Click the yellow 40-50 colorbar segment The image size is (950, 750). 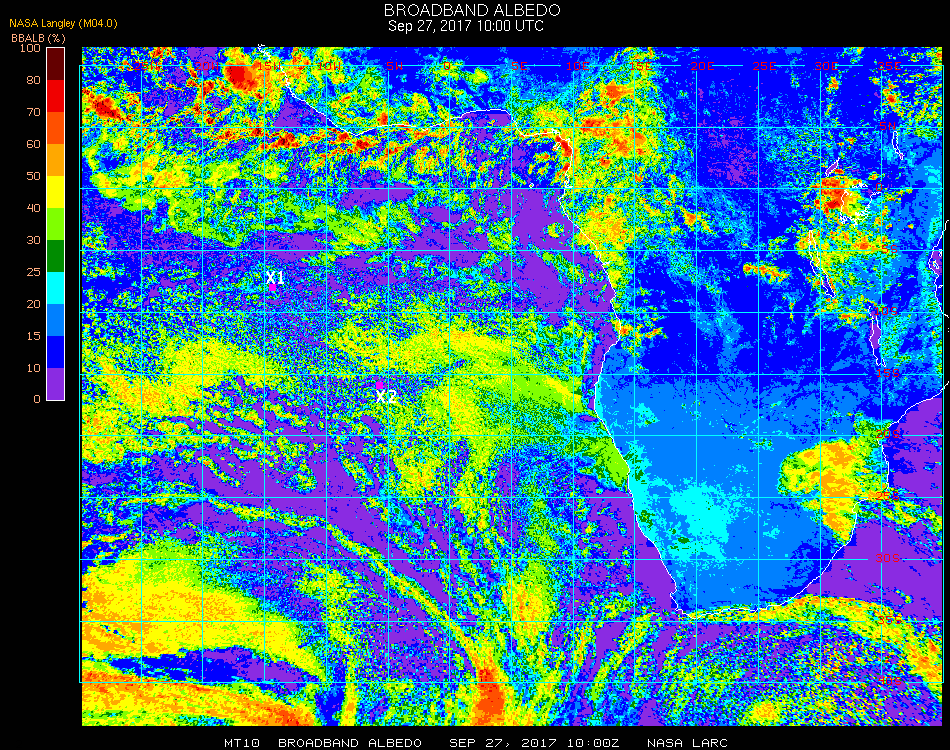56,192
